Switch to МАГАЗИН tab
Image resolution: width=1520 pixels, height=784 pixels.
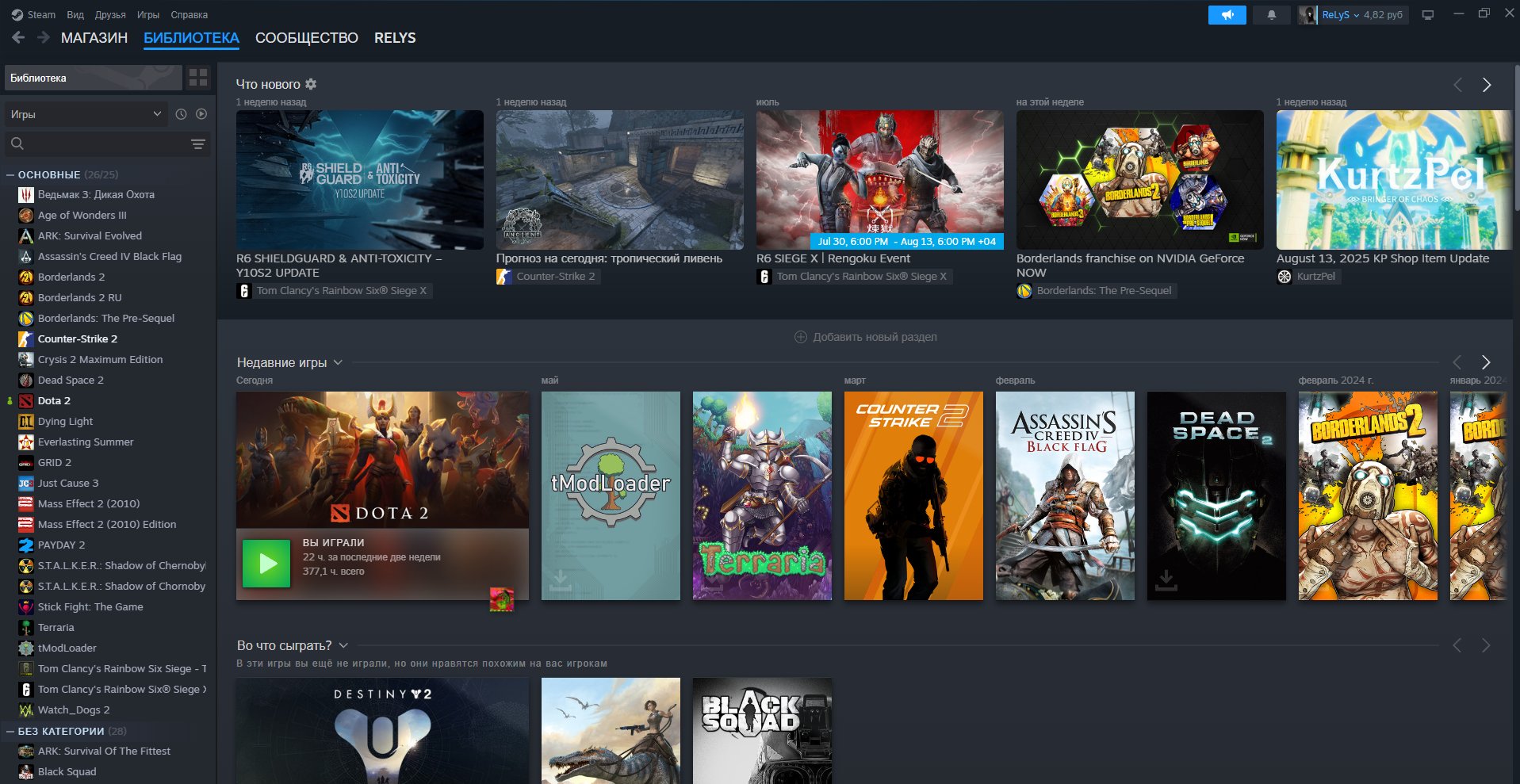94,38
